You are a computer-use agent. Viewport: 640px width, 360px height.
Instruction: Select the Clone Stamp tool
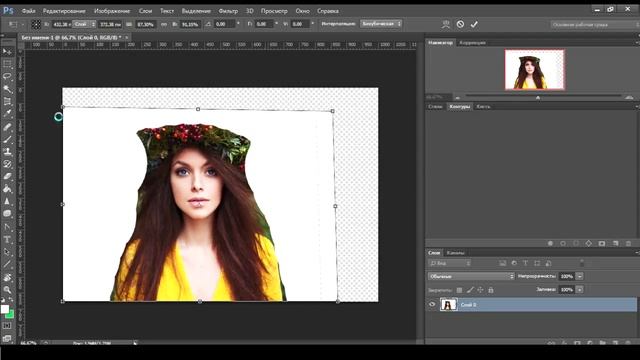[x=7, y=152]
